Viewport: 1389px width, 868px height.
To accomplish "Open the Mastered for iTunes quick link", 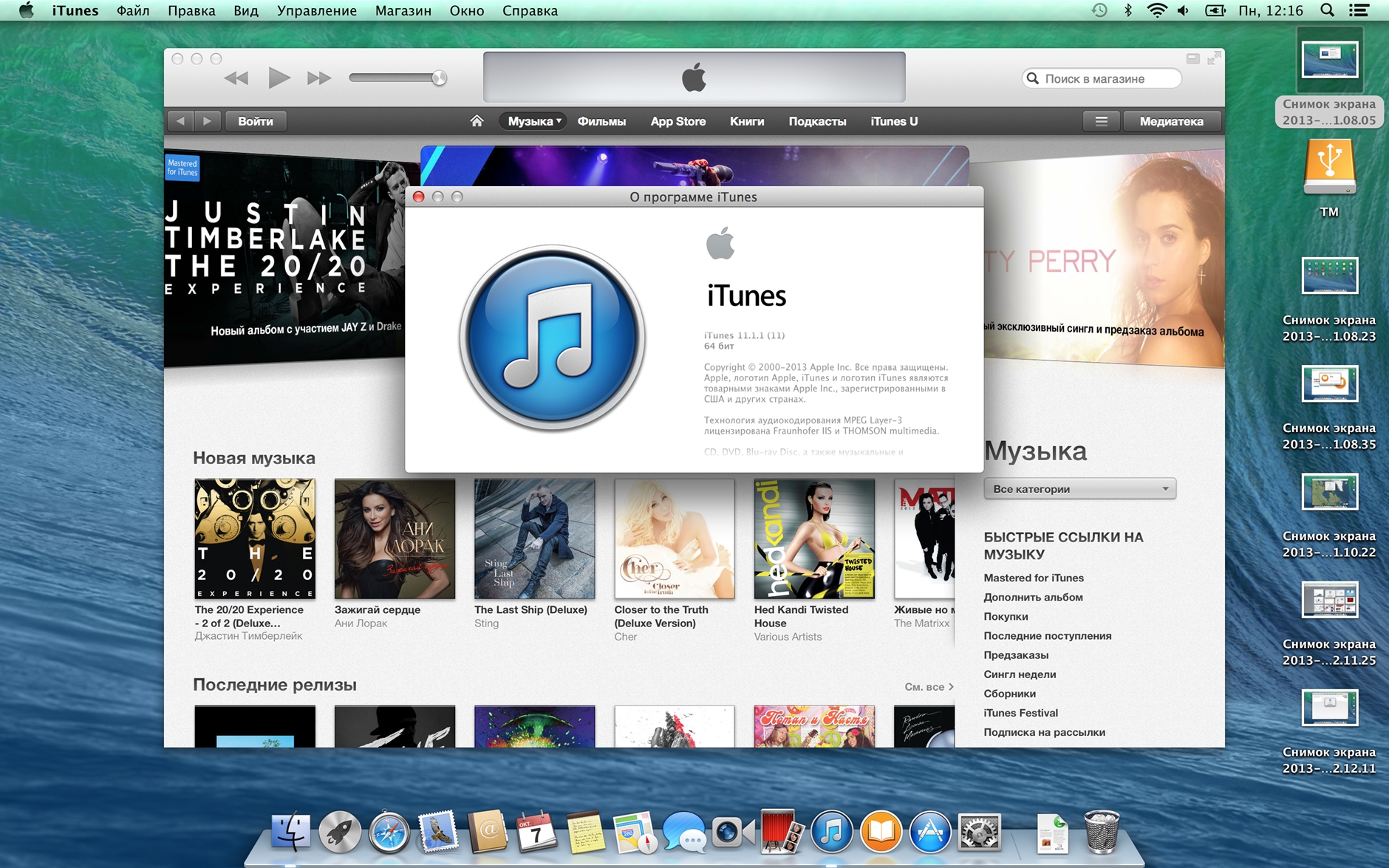I will click(1034, 578).
